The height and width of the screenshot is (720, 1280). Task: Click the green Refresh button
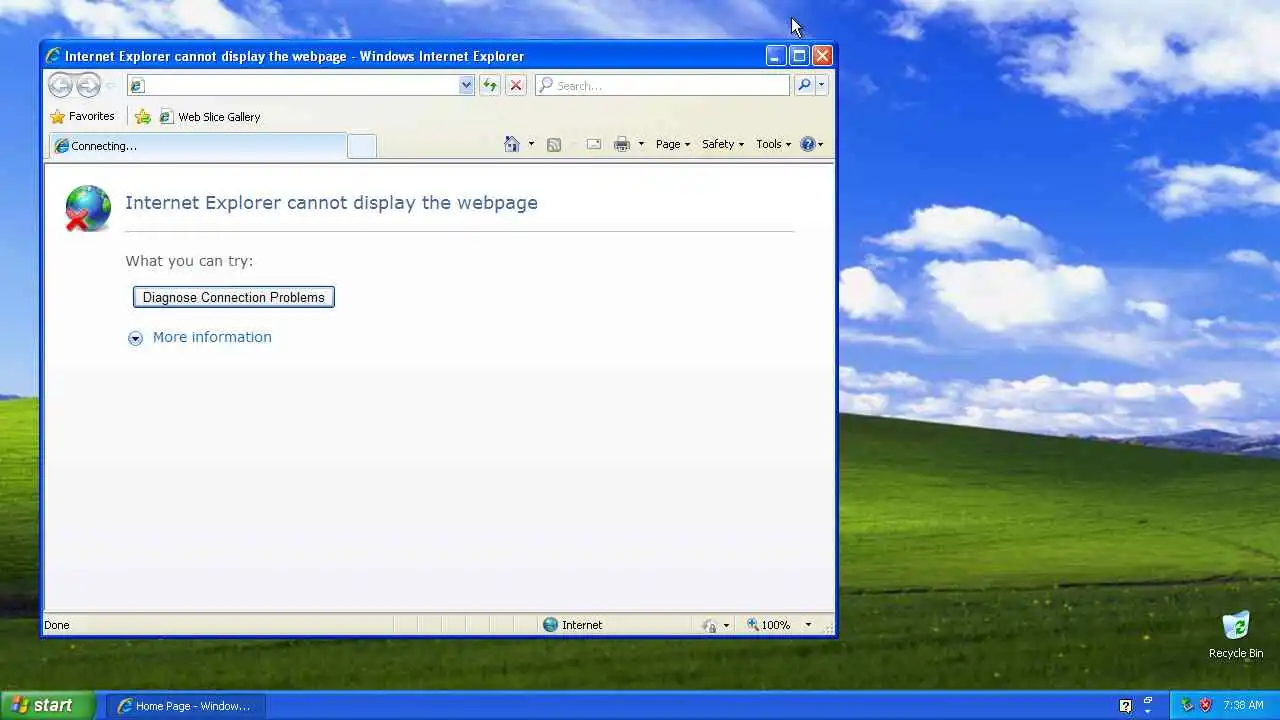(x=490, y=85)
